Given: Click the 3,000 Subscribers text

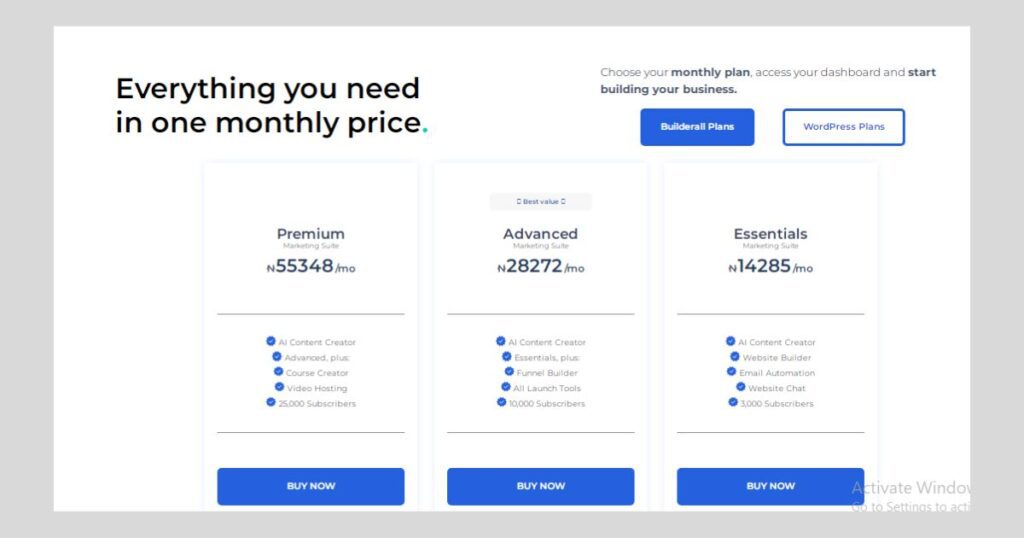Looking at the screenshot, I should [x=777, y=404].
